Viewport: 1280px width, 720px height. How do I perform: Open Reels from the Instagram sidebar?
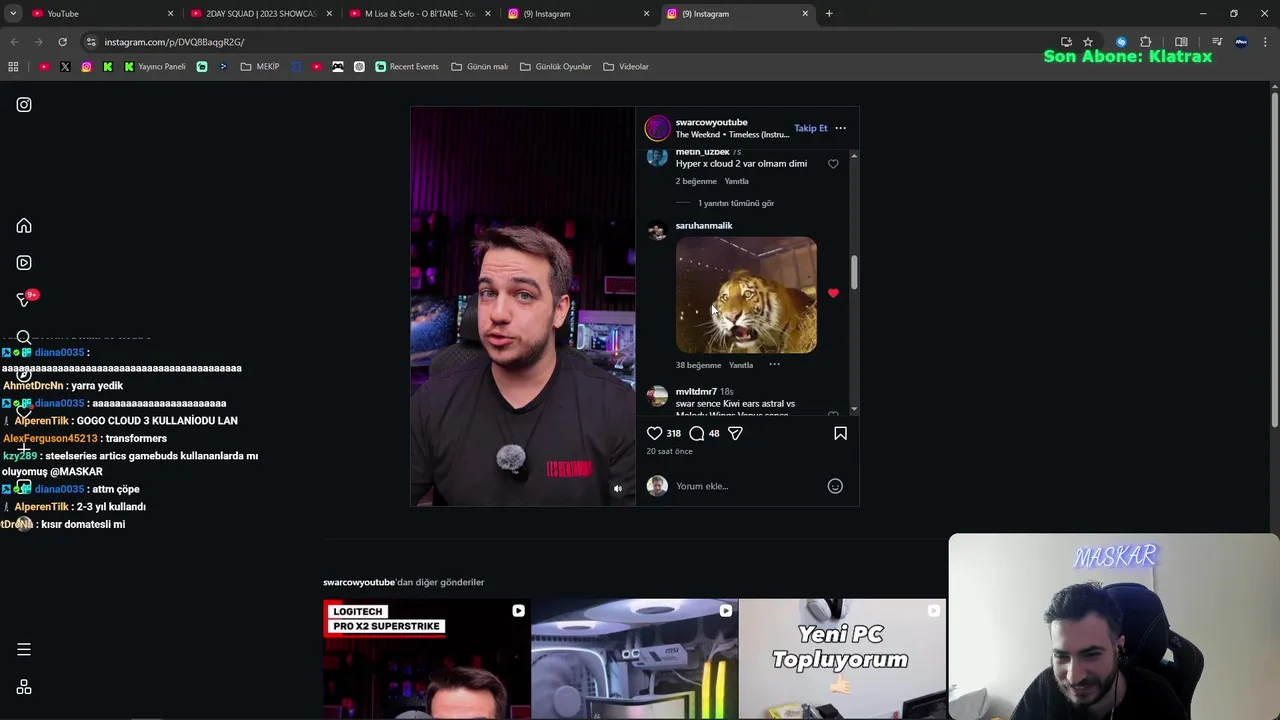click(x=24, y=263)
